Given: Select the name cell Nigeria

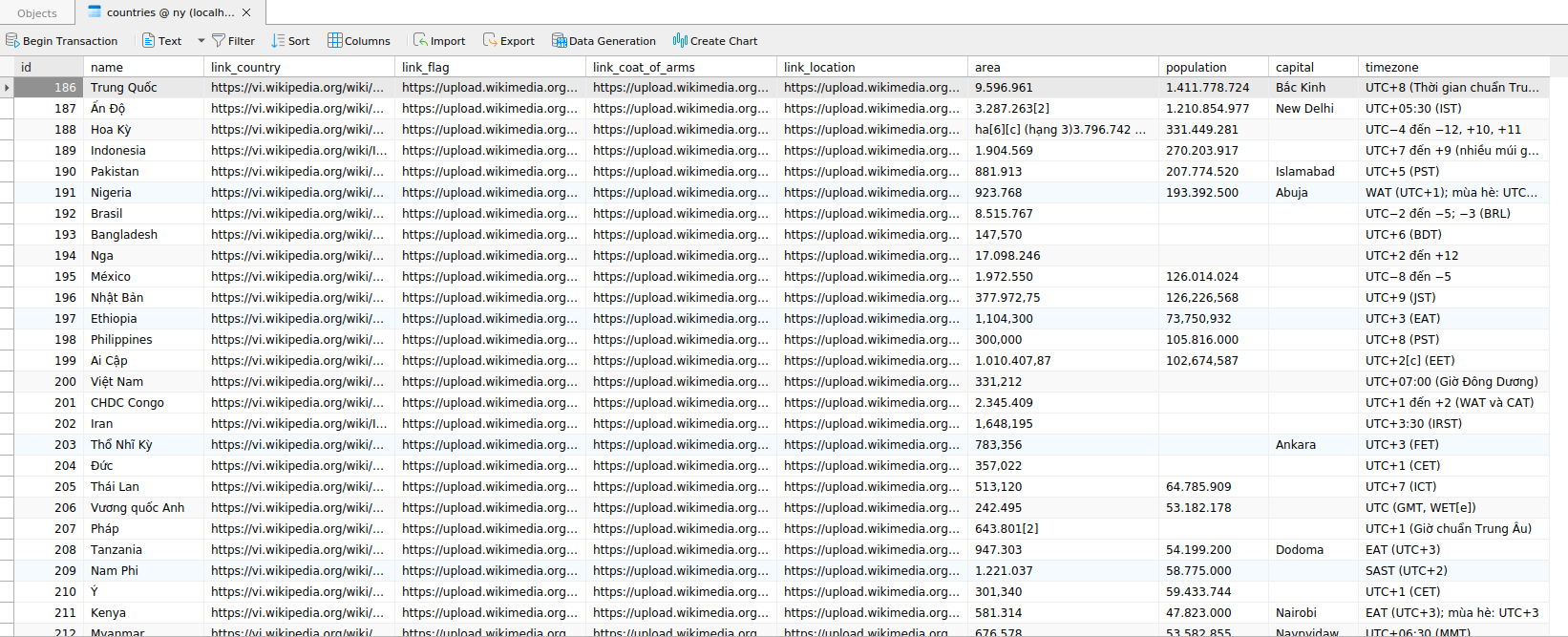Looking at the screenshot, I should [143, 192].
